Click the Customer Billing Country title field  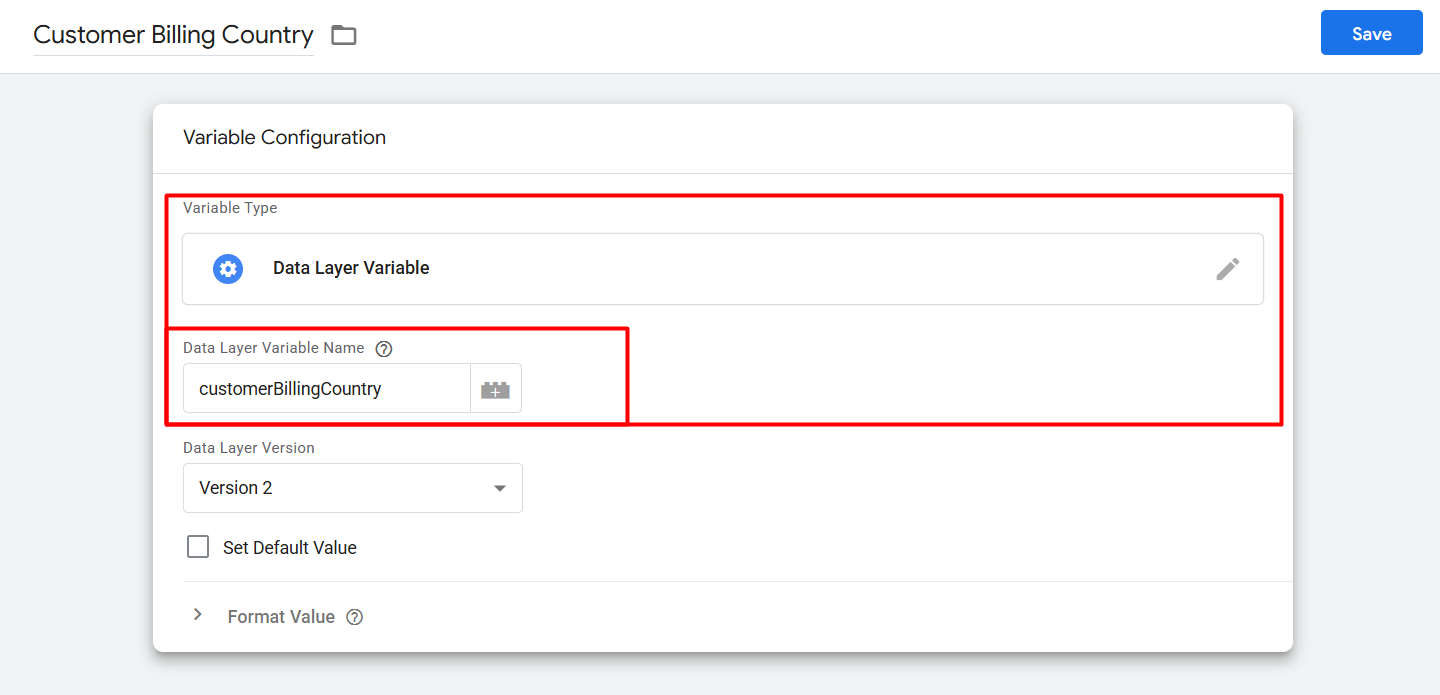(173, 35)
